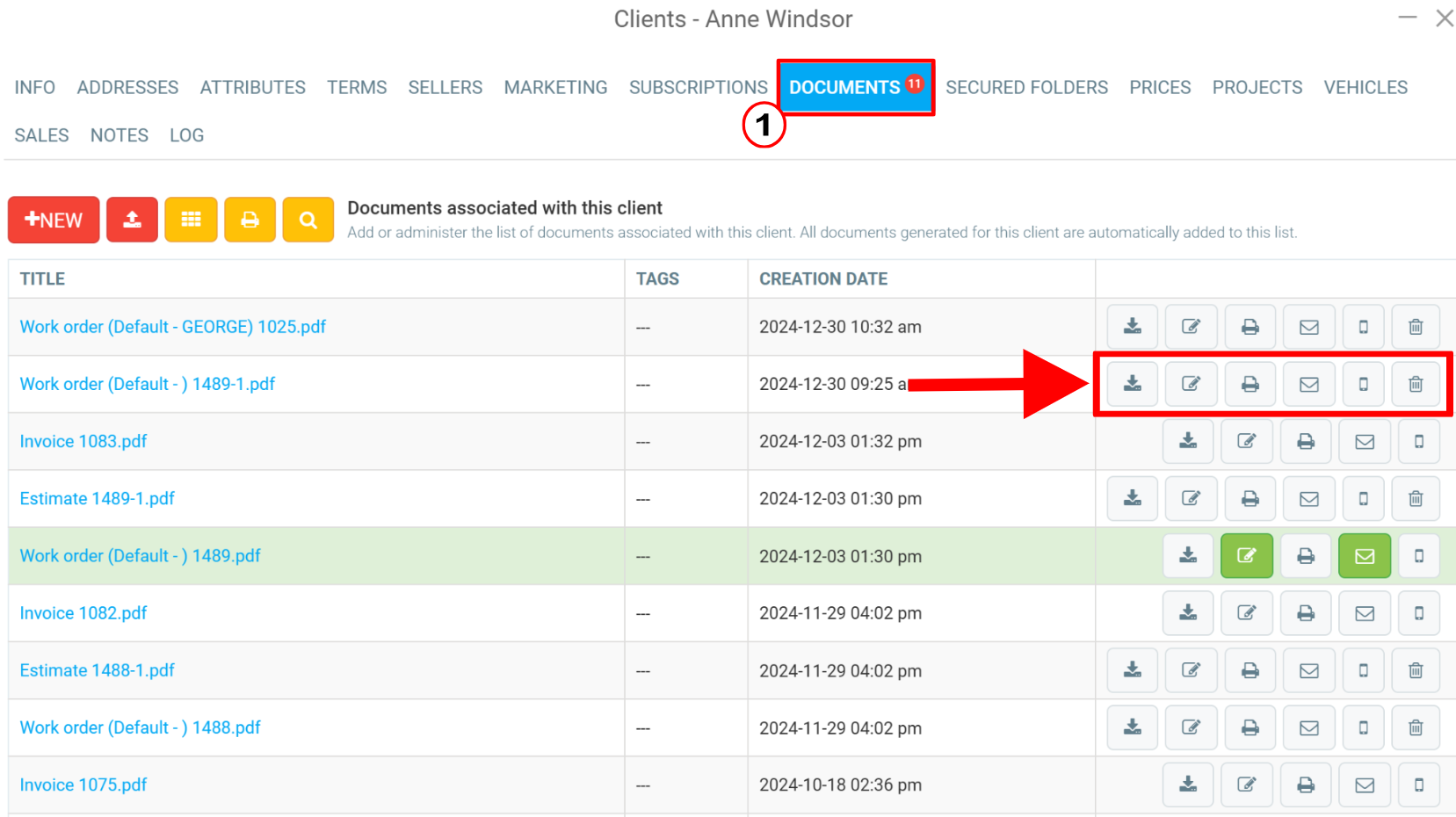The height and width of the screenshot is (817, 1456).
Task: Edit Work order 1489-1.pdf via pencil icon
Action: pyautogui.click(x=1192, y=384)
